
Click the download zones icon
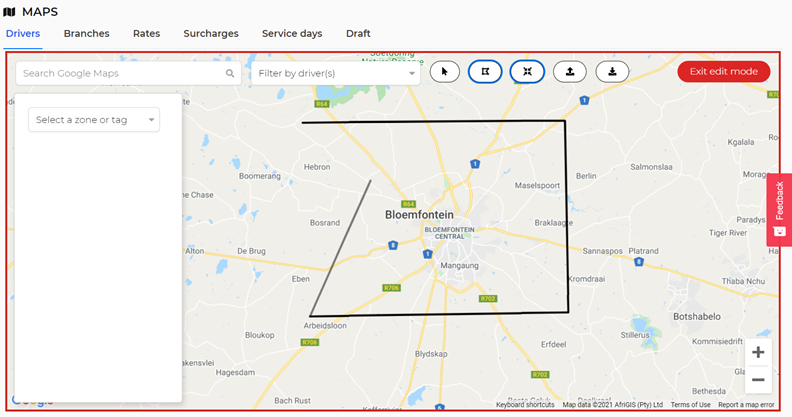[612, 72]
